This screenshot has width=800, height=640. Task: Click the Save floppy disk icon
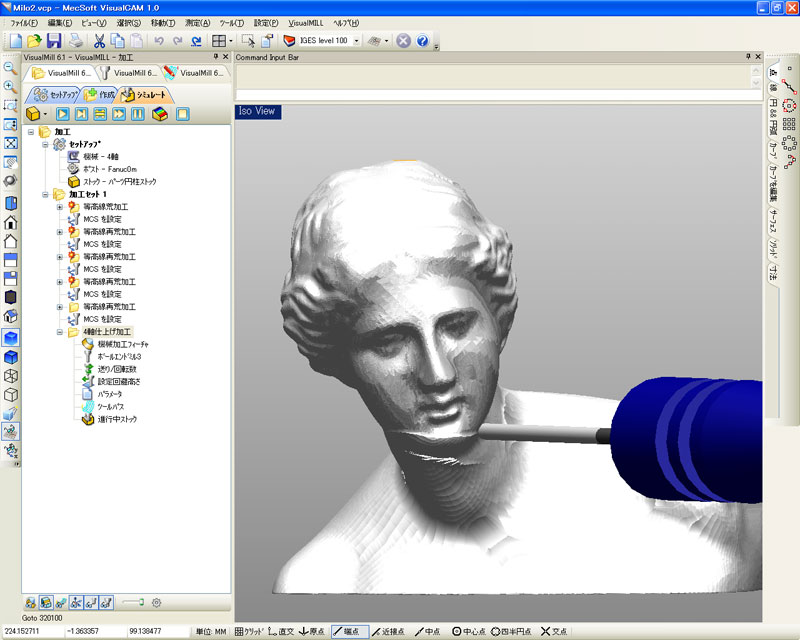[x=54, y=41]
